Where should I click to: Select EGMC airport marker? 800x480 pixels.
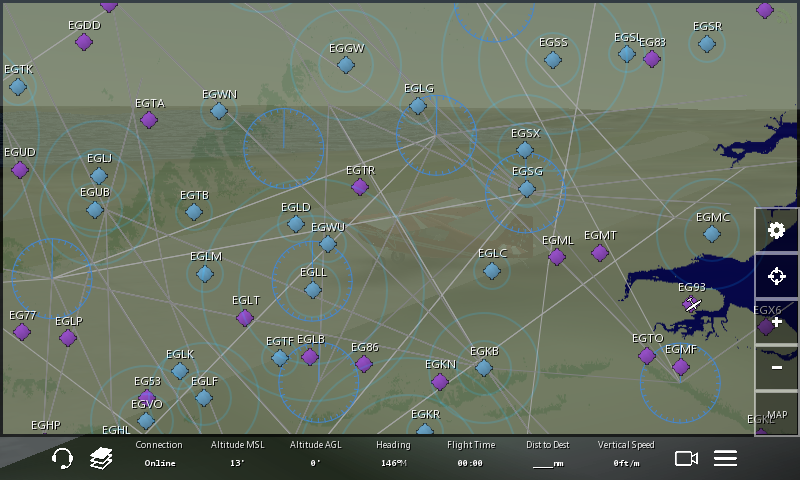[712, 235]
